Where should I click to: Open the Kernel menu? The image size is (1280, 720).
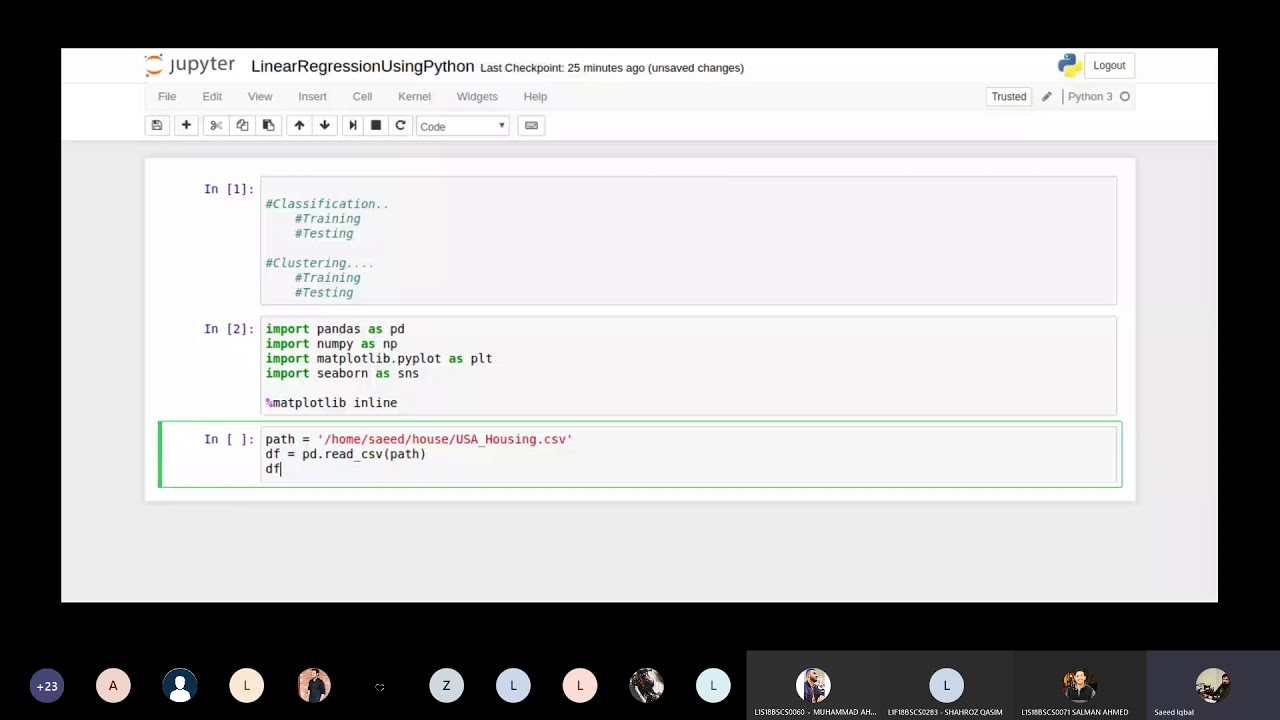coord(414,97)
